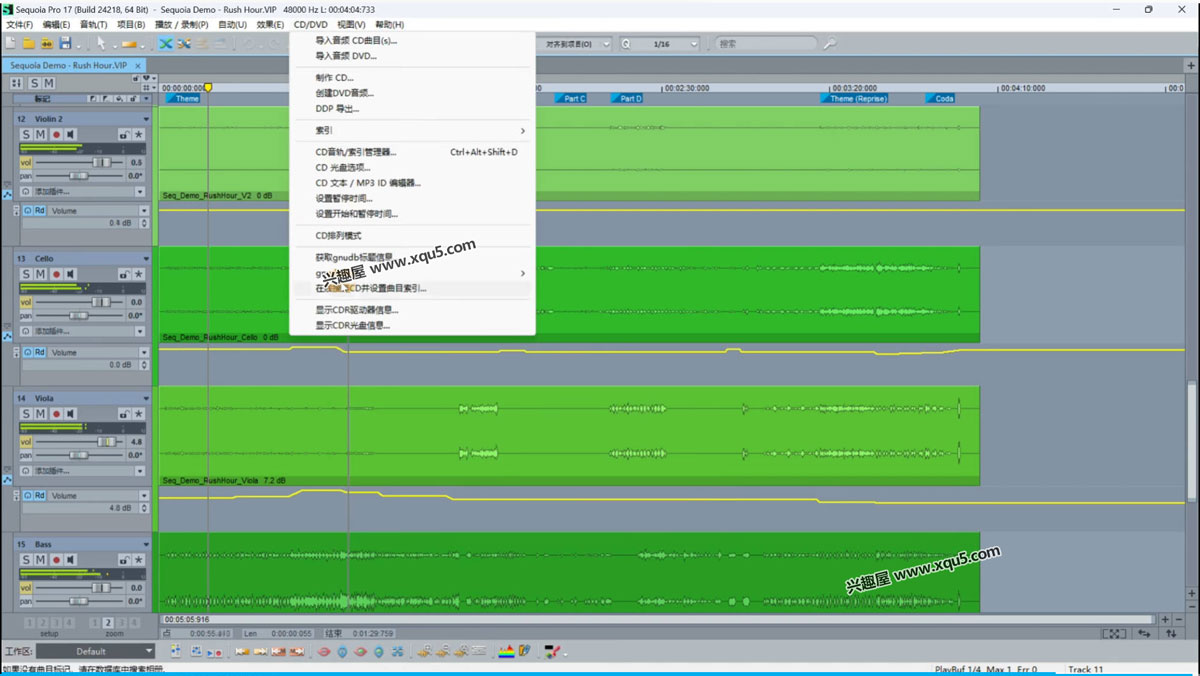
Task: Click the lock icon on Viola track
Action: point(123,414)
